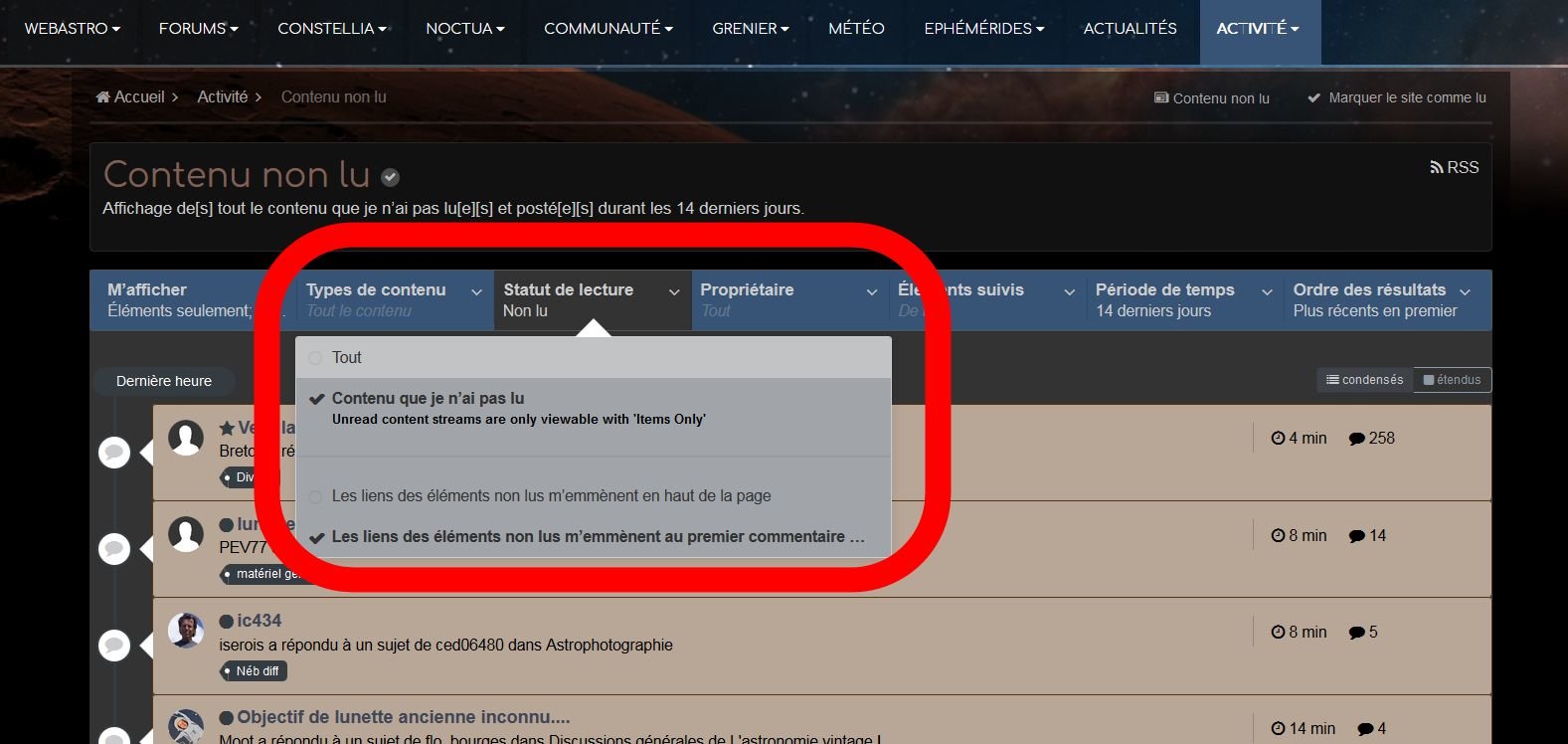The image size is (1568, 744).
Task: Choose links go to top of page option
Action: pyautogui.click(x=594, y=495)
